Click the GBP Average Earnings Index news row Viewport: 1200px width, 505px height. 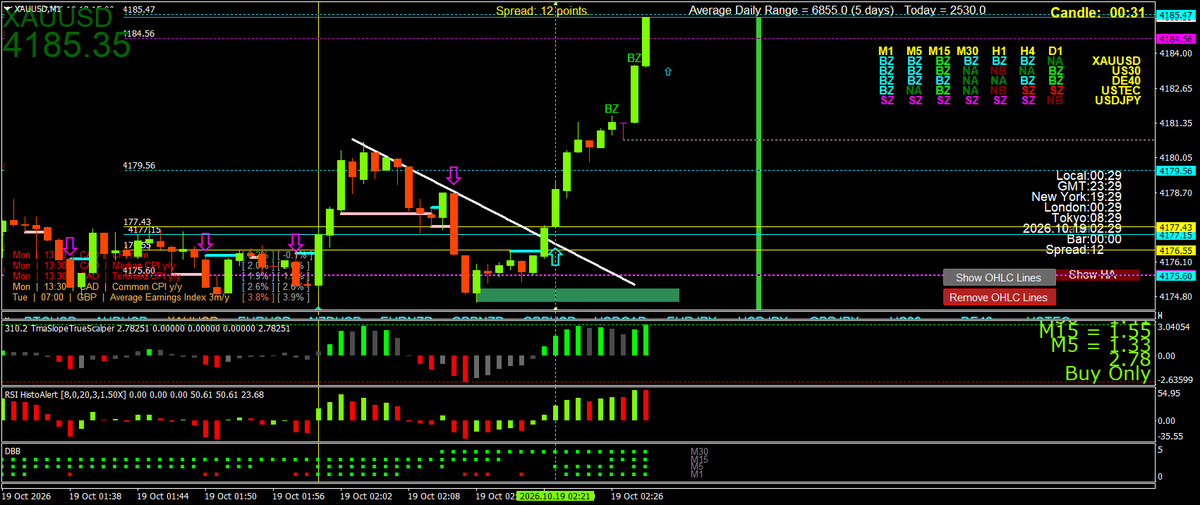pos(160,297)
